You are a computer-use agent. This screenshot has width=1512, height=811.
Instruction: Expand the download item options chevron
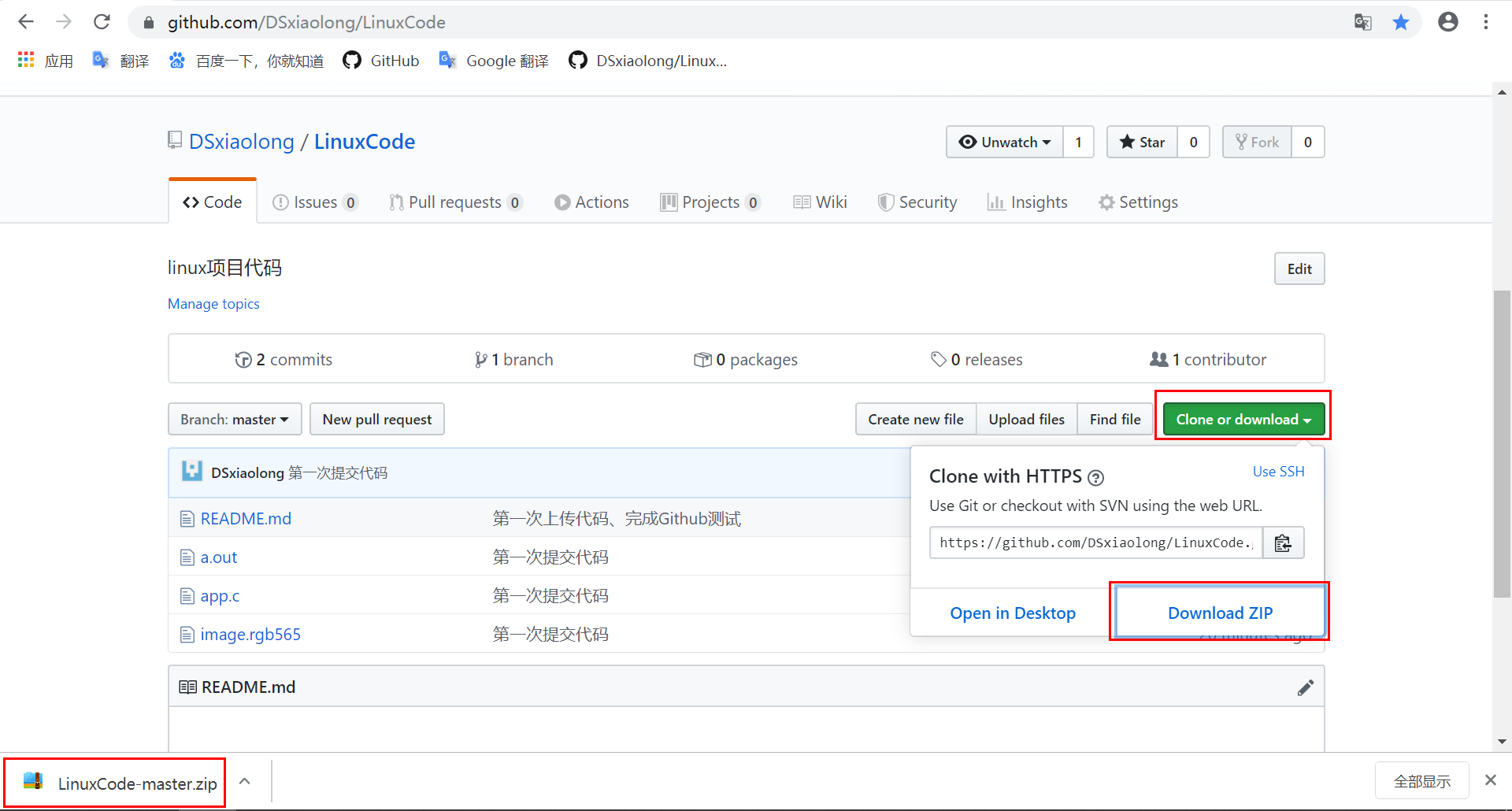tap(245, 782)
